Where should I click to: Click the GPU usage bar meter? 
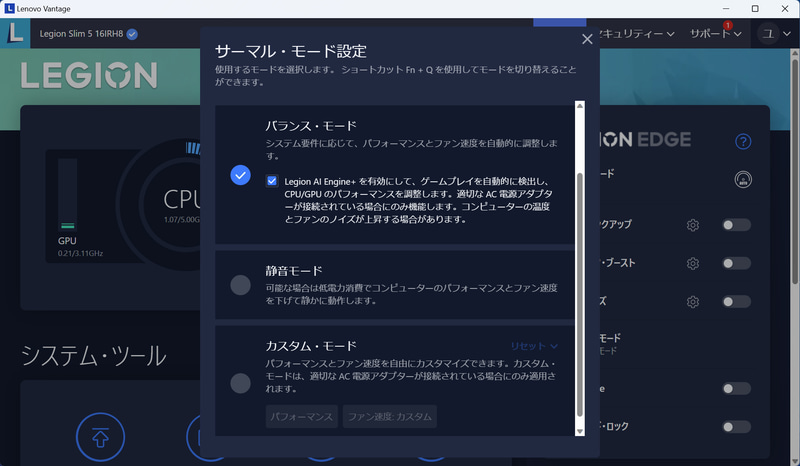[67, 194]
